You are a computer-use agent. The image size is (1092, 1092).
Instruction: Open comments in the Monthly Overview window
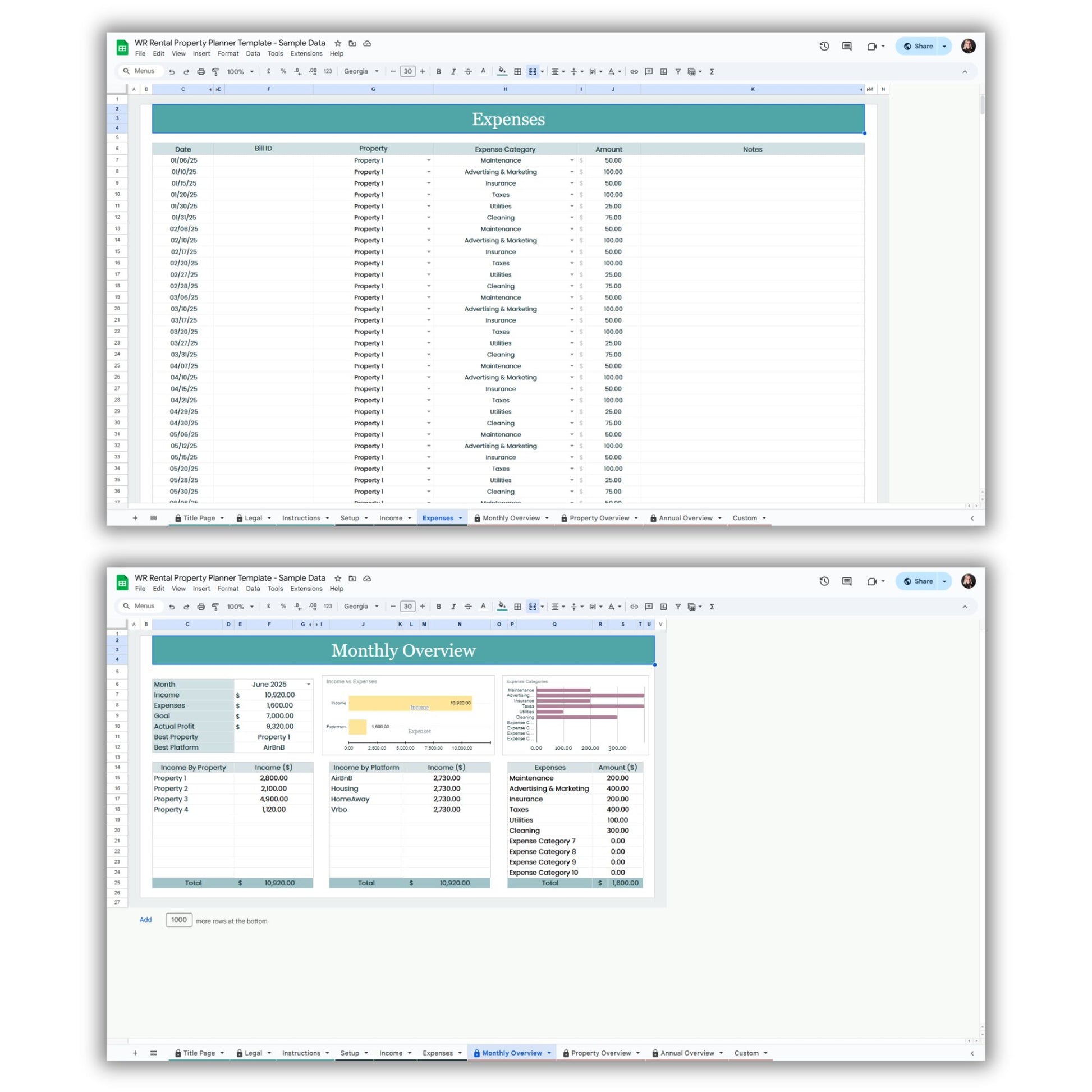pos(847,581)
